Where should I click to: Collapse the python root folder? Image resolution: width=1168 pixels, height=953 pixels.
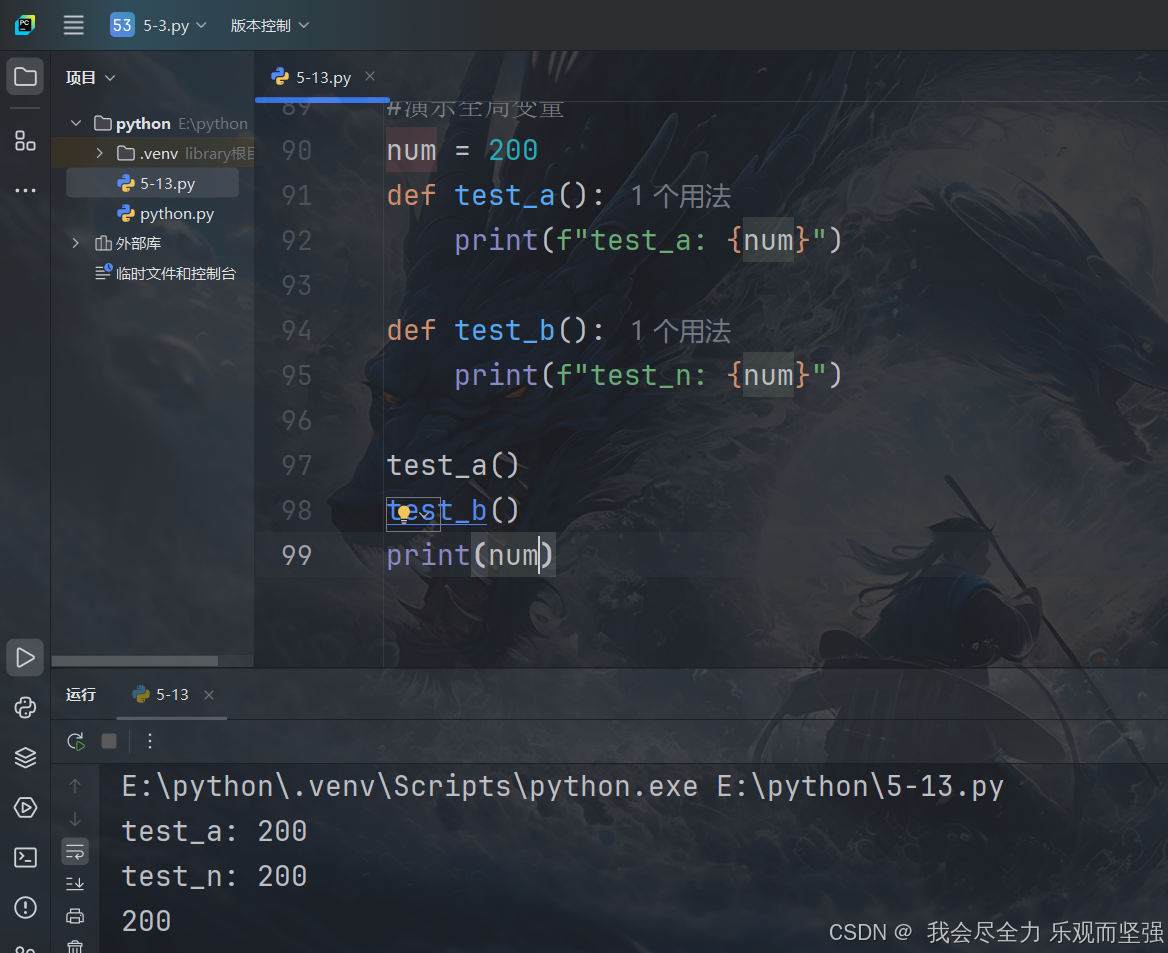pos(76,123)
